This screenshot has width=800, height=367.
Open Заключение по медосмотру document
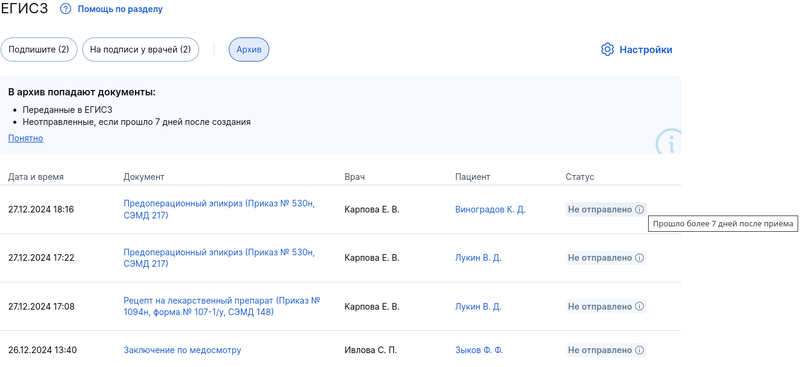(x=182, y=350)
